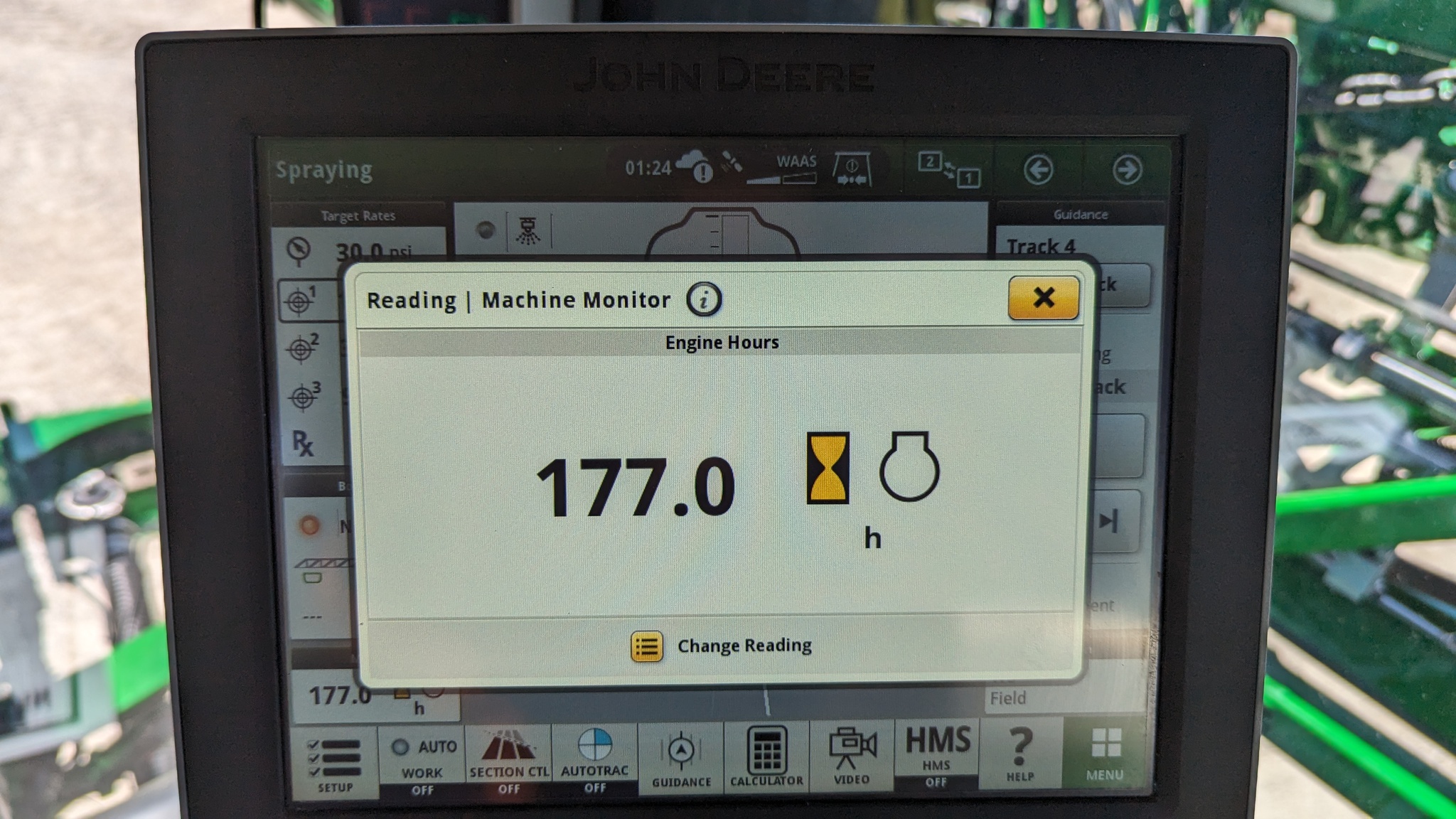Go to previous run page arrow
The width and height of the screenshot is (1456, 819).
1039,170
